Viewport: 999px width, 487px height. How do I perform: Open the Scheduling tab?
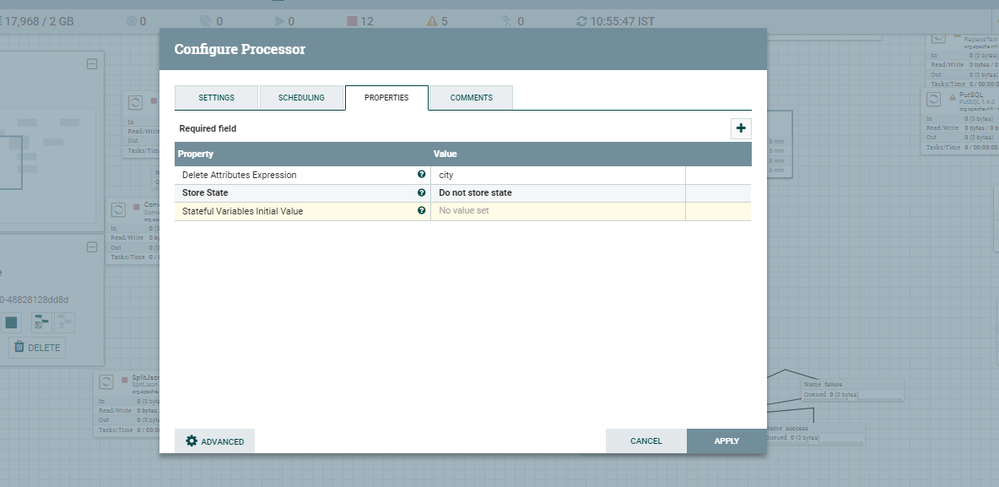tap(301, 98)
